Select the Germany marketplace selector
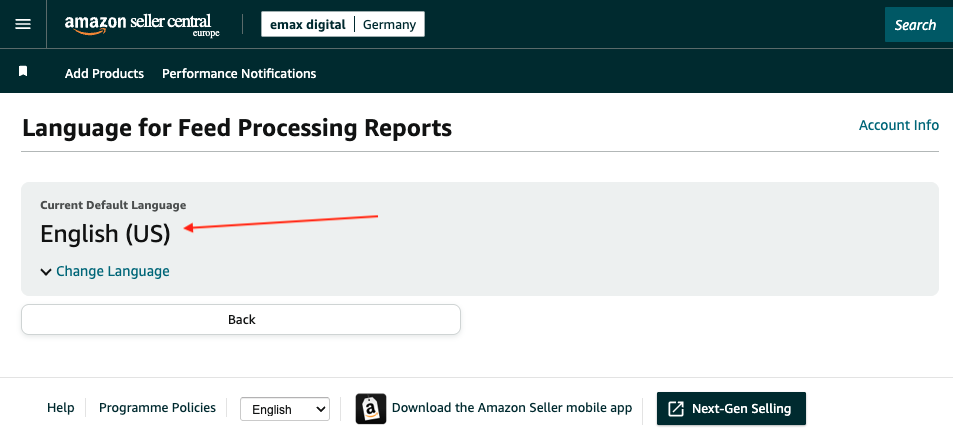Viewport: 953px width, 433px height. point(390,25)
